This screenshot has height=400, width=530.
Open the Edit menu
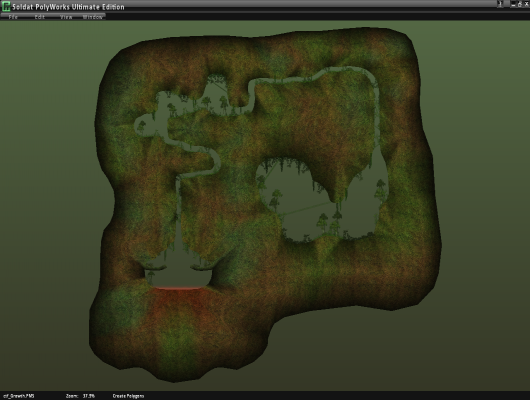[x=40, y=17]
